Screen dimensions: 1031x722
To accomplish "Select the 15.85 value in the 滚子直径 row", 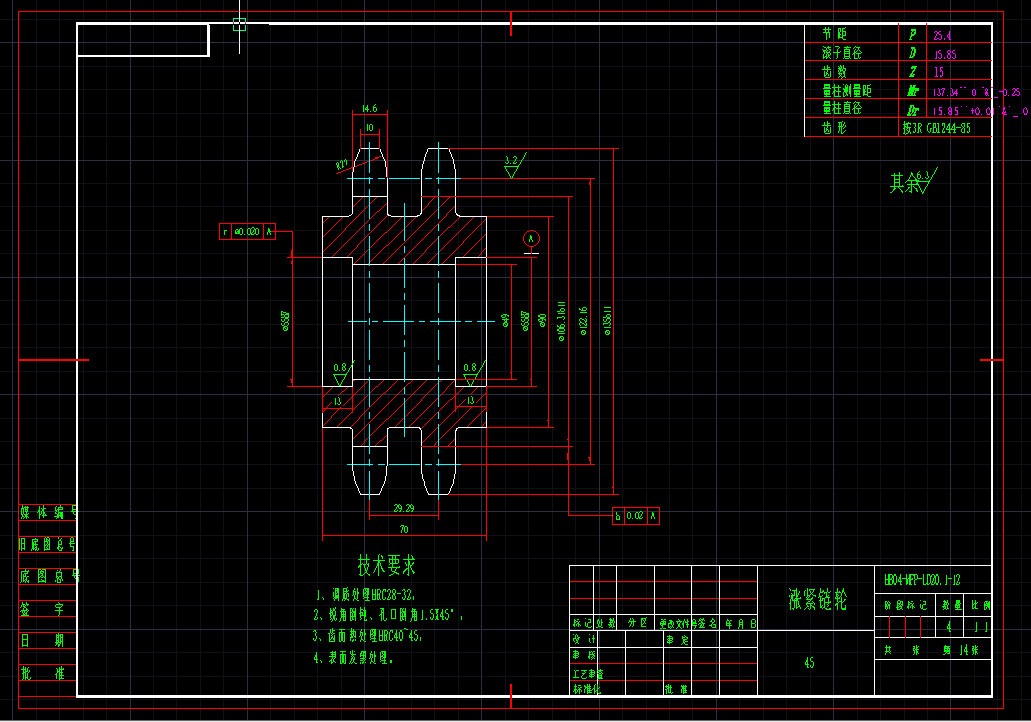I will pos(945,55).
